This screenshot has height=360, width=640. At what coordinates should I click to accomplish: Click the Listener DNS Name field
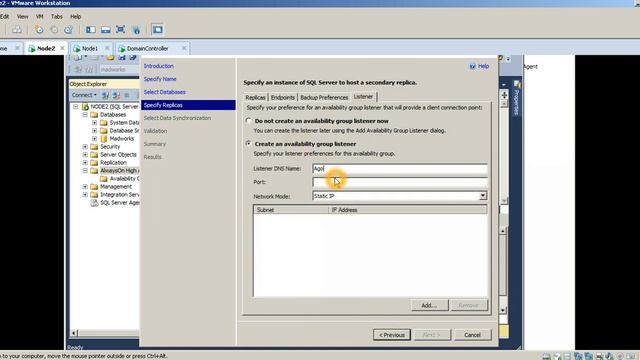pyautogui.click(x=400, y=169)
